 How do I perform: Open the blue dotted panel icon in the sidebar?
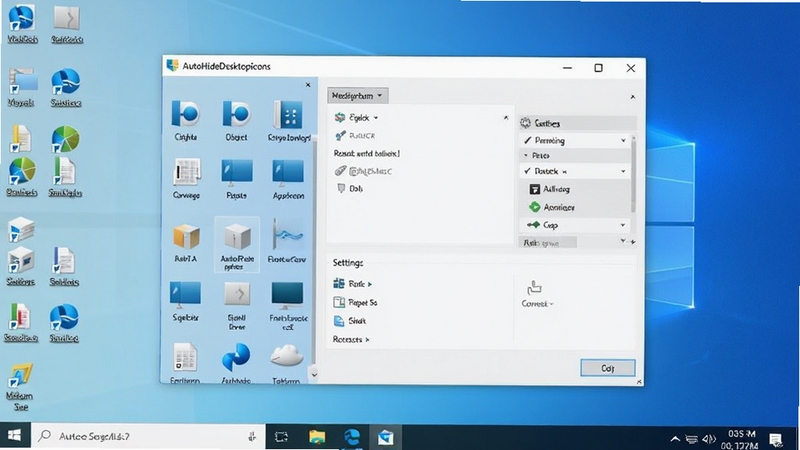(x=288, y=114)
